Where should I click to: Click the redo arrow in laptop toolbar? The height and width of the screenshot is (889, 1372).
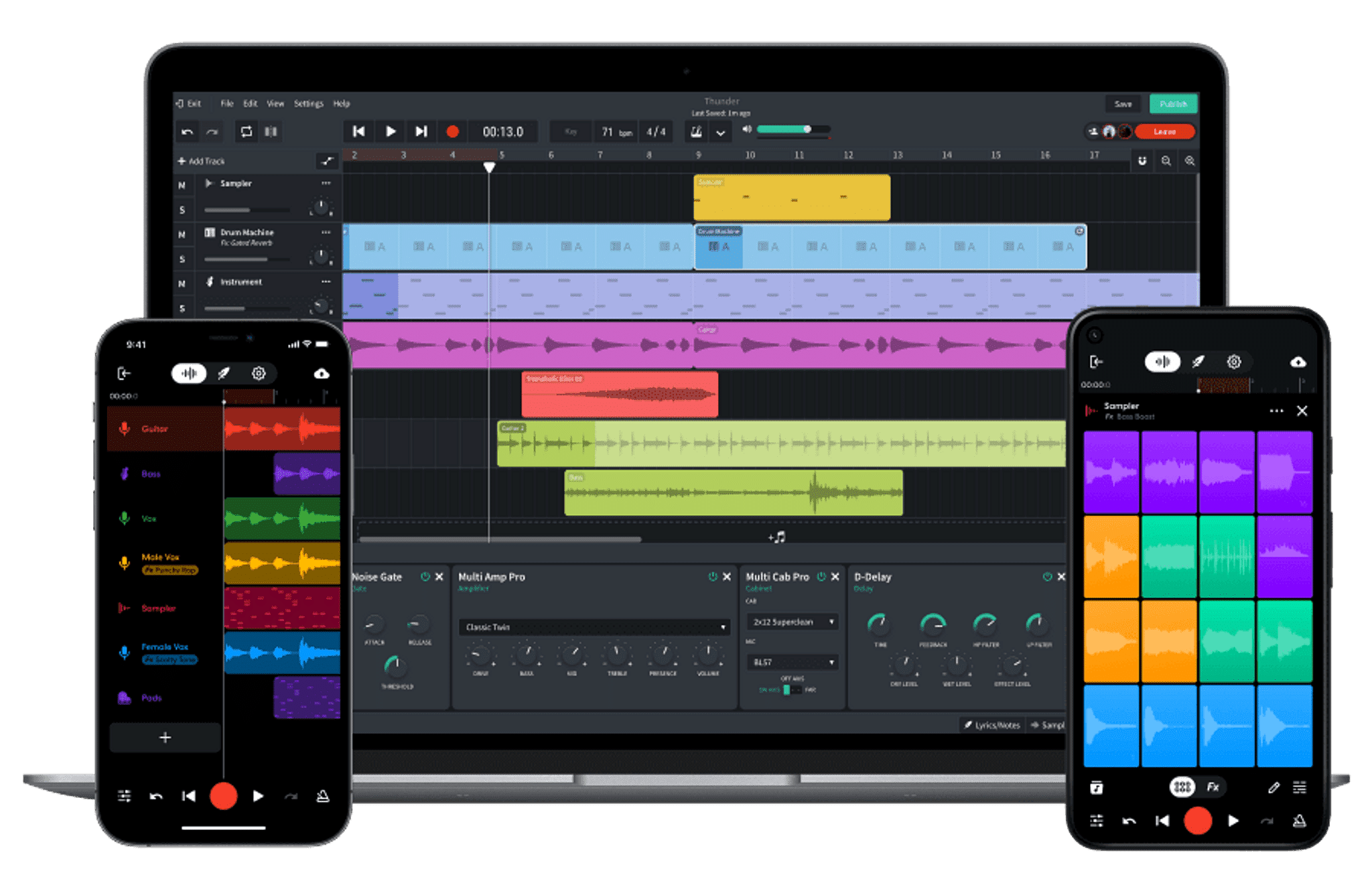[x=212, y=132]
